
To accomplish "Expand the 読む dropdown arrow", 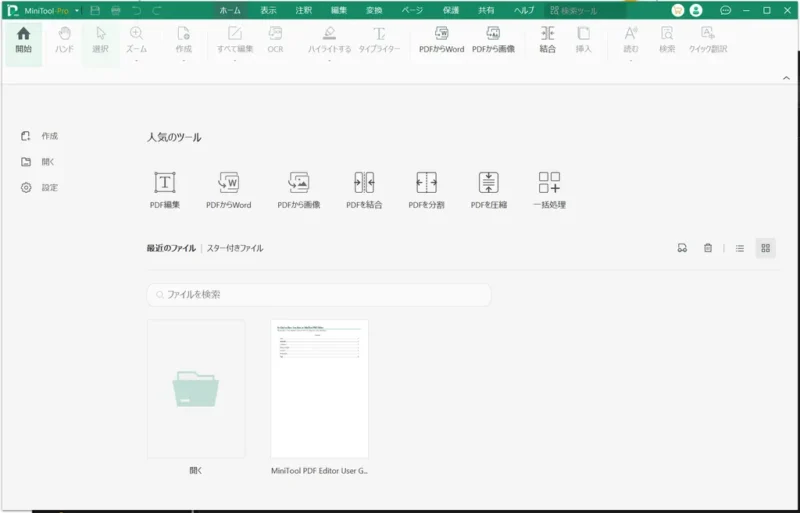I will coord(631,60).
